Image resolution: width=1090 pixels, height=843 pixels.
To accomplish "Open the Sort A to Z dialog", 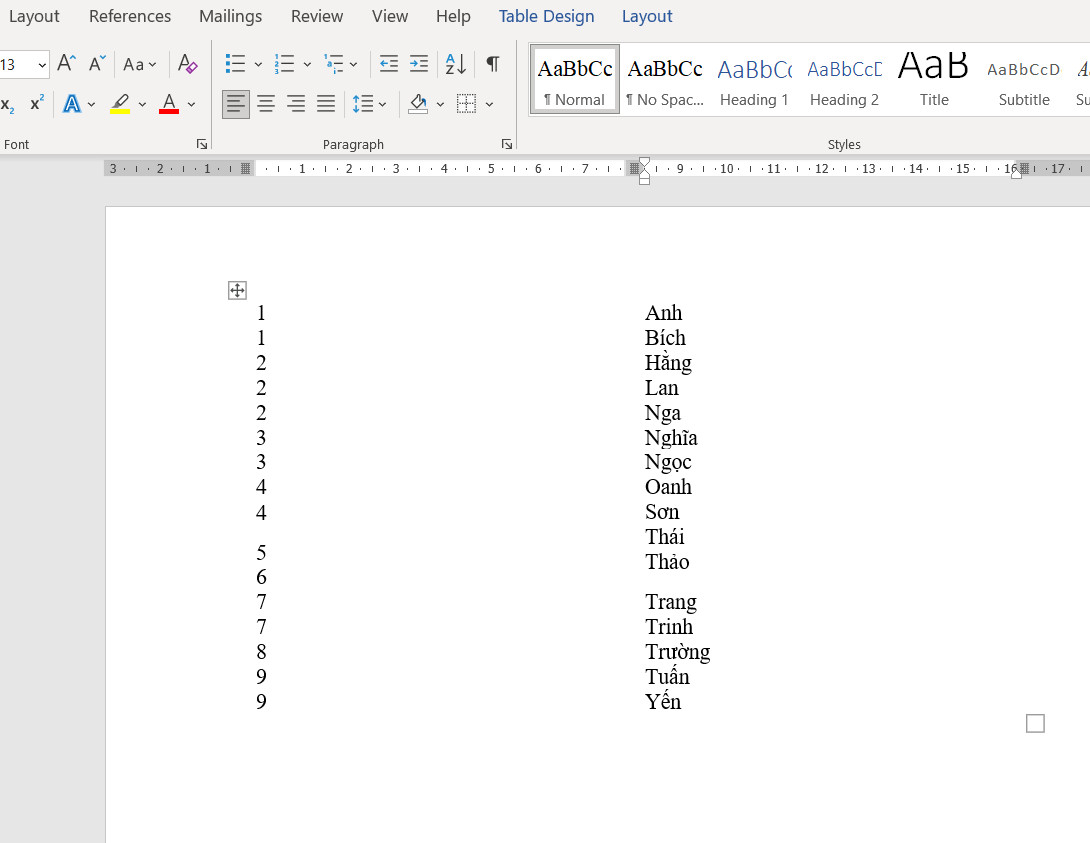I will 455,64.
